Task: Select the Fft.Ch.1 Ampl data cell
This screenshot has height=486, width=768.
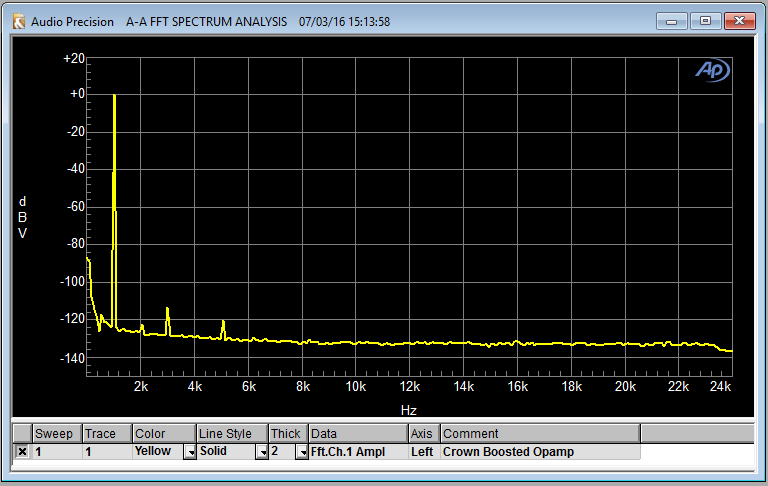Action: coord(359,452)
